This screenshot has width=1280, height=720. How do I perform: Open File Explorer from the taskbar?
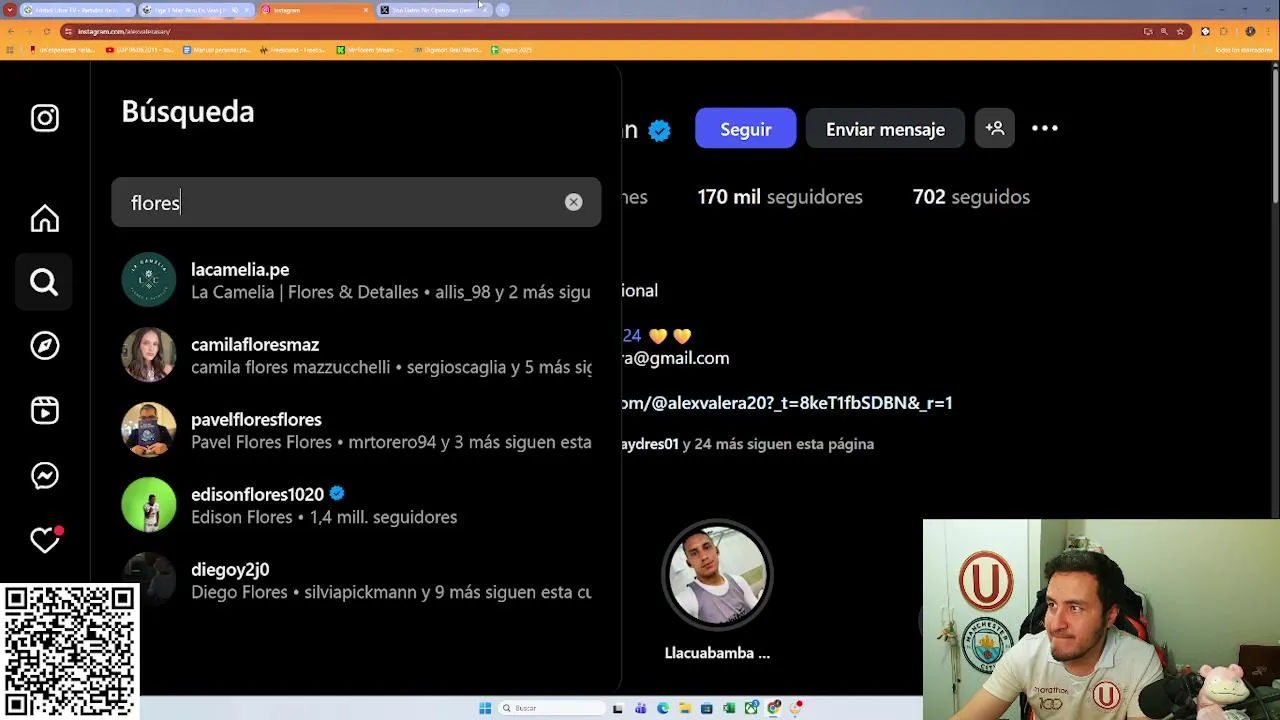(x=685, y=708)
